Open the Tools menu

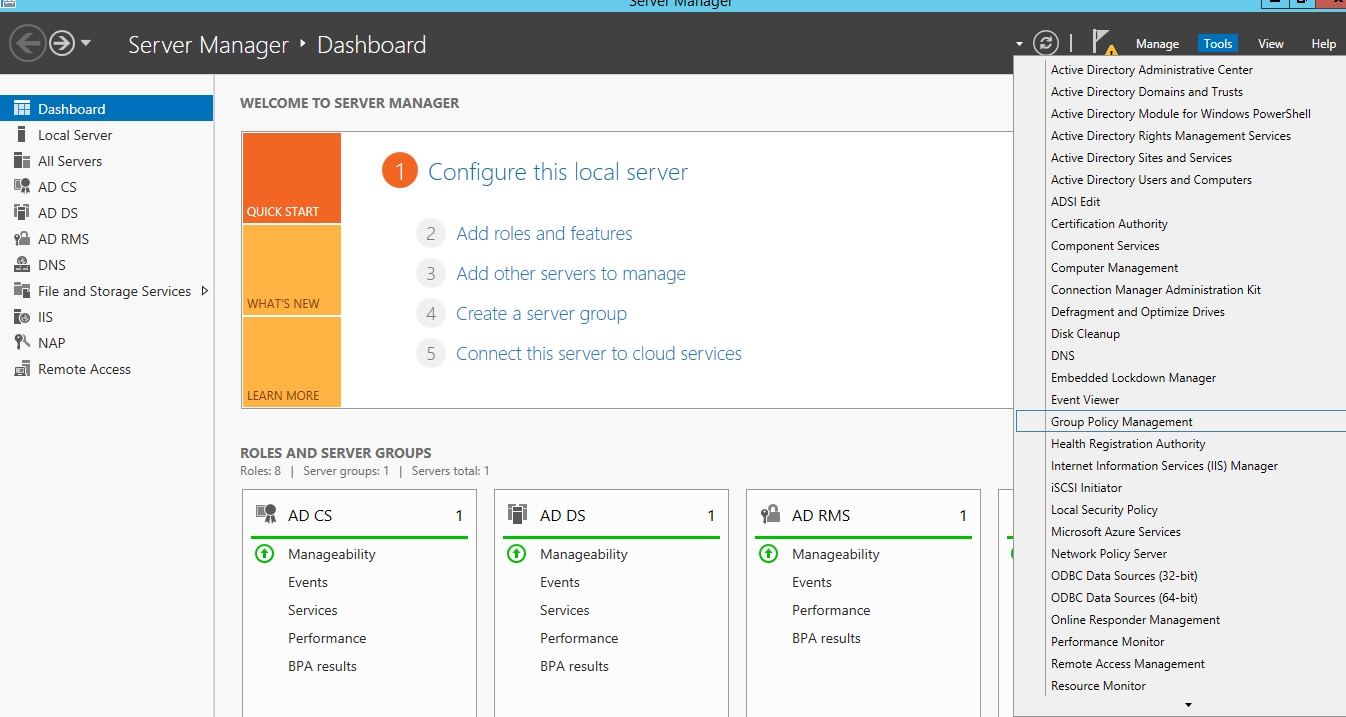click(1218, 44)
